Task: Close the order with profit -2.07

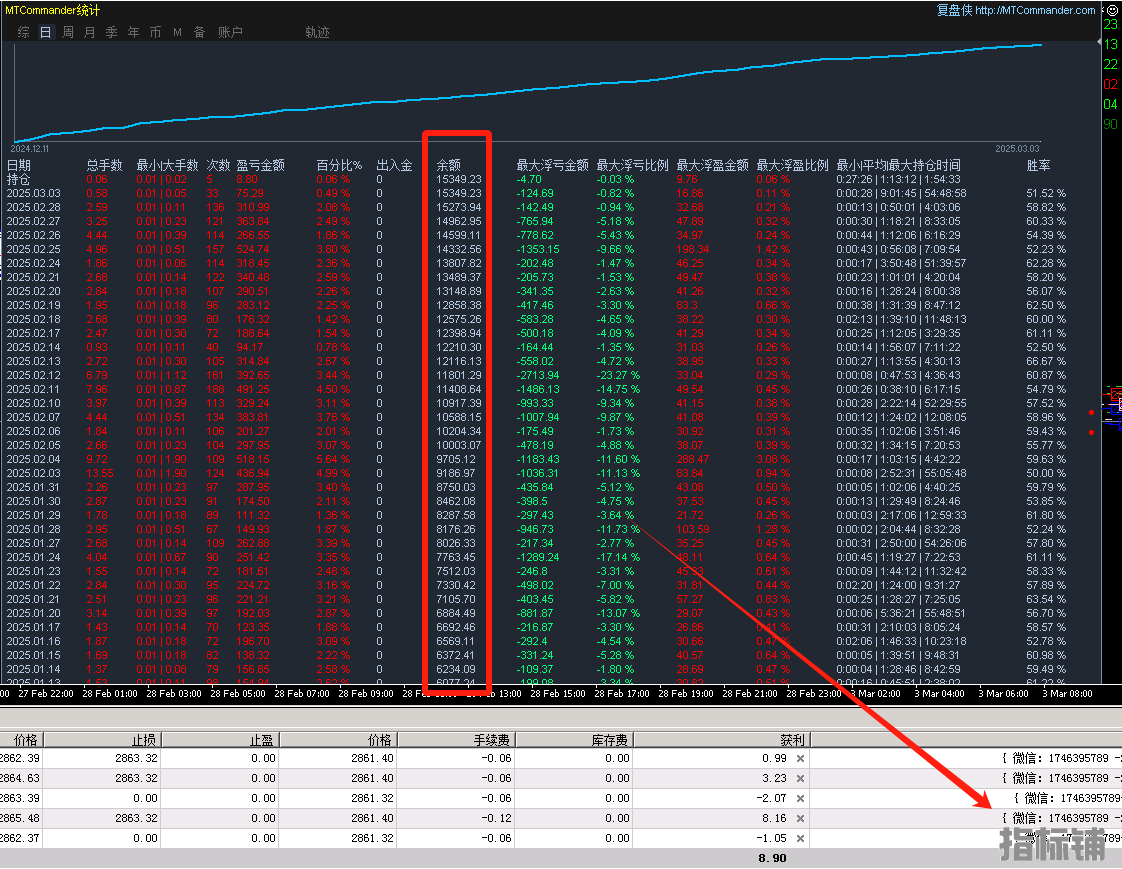Action: [x=801, y=798]
